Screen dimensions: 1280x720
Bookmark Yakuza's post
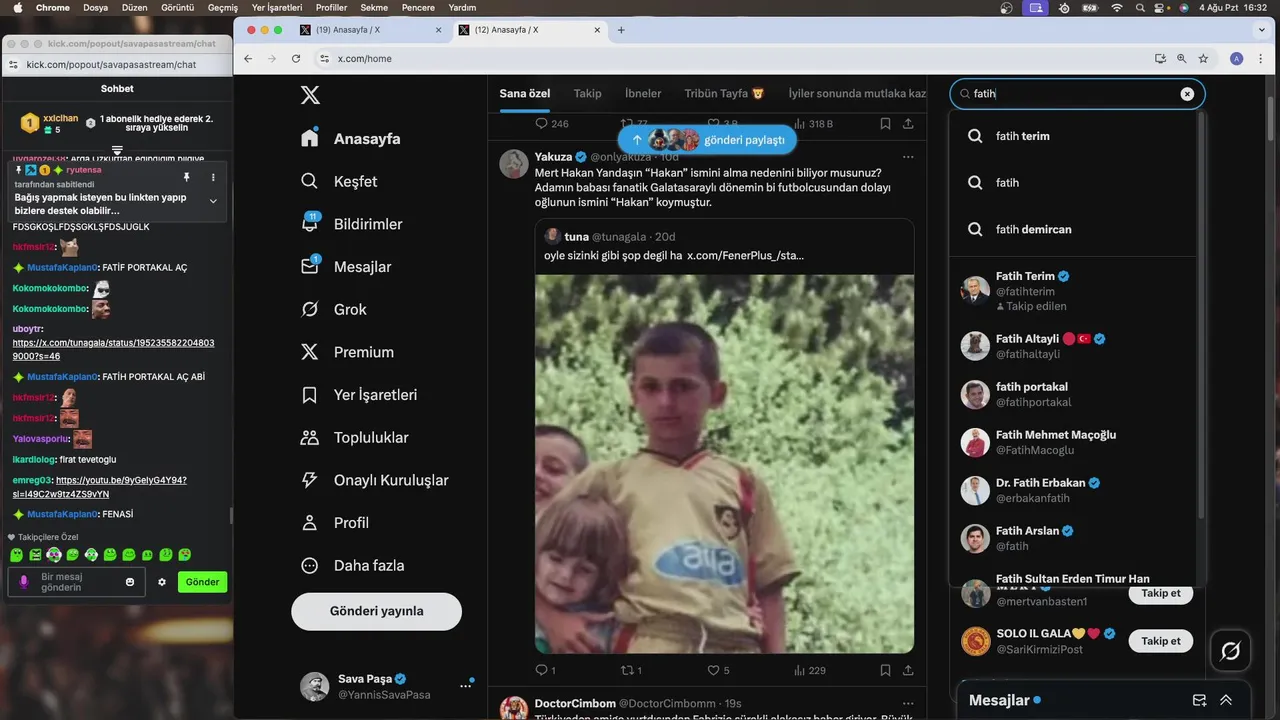click(885, 670)
